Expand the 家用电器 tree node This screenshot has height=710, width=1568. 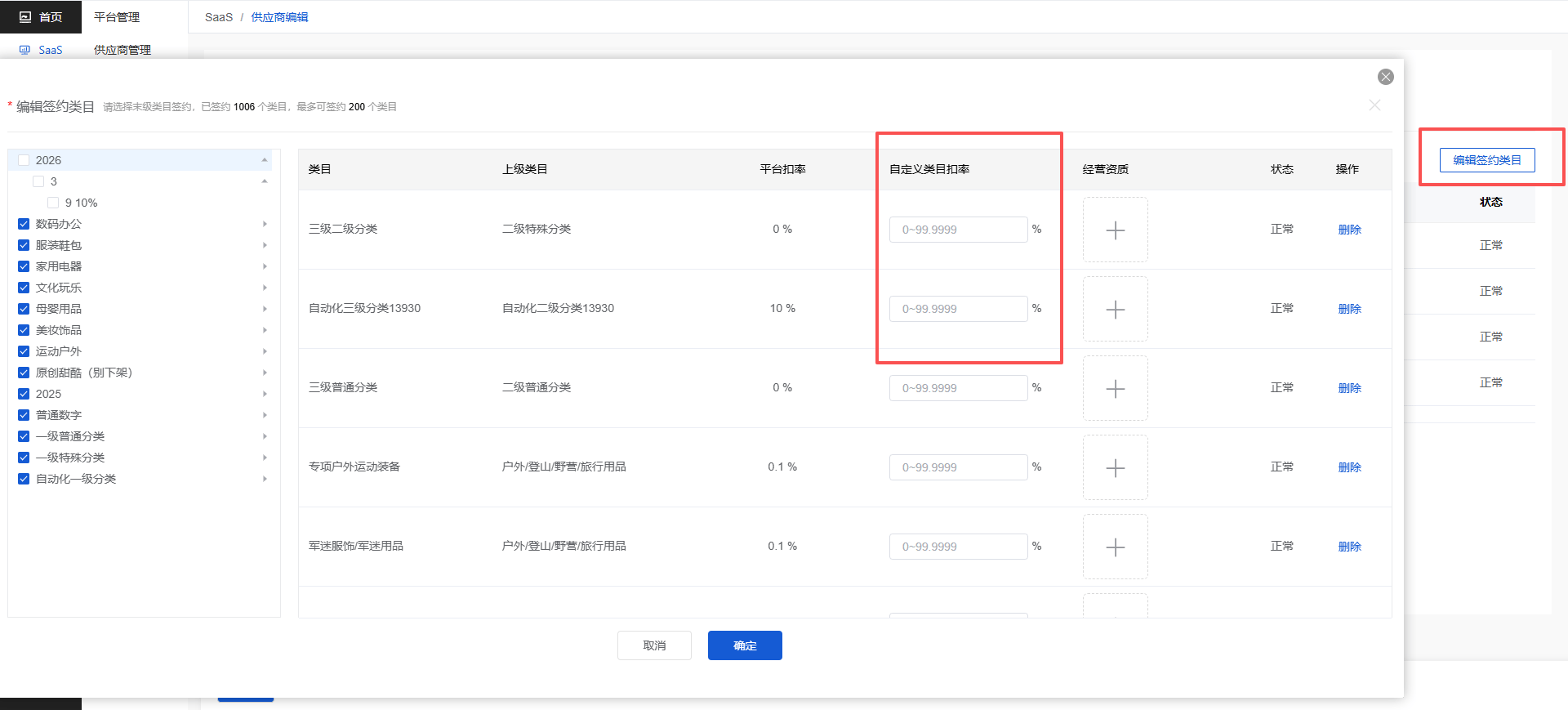265,266
